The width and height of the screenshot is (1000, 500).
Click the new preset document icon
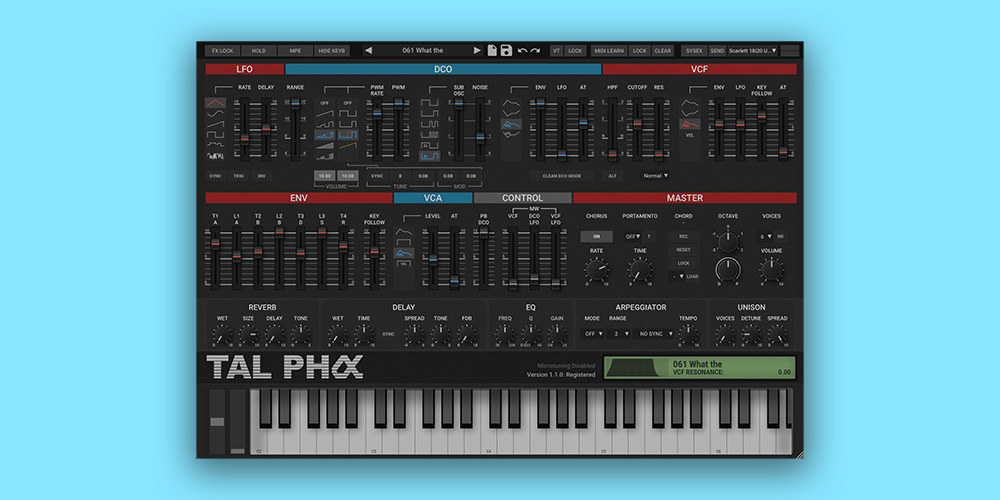492,50
